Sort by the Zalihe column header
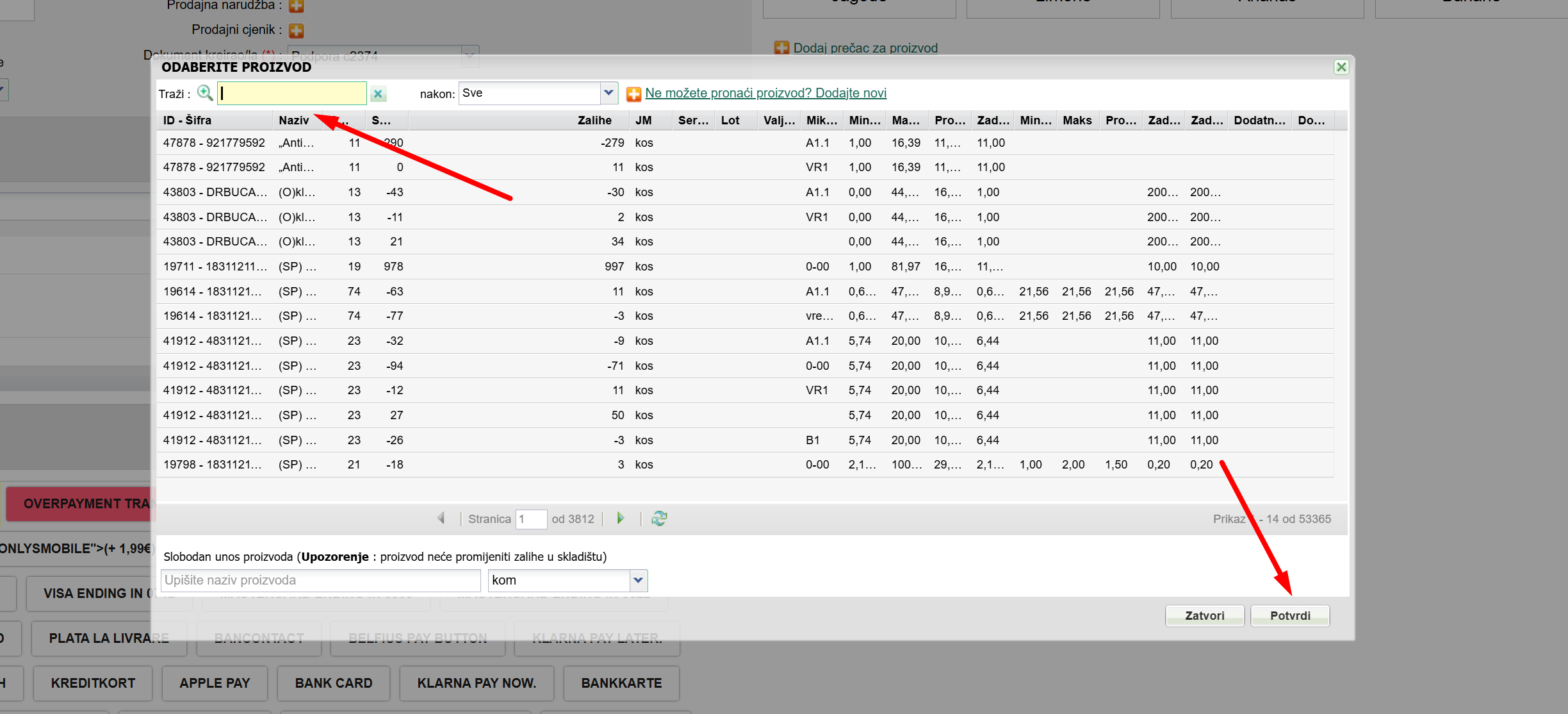1568x714 pixels. [x=594, y=120]
